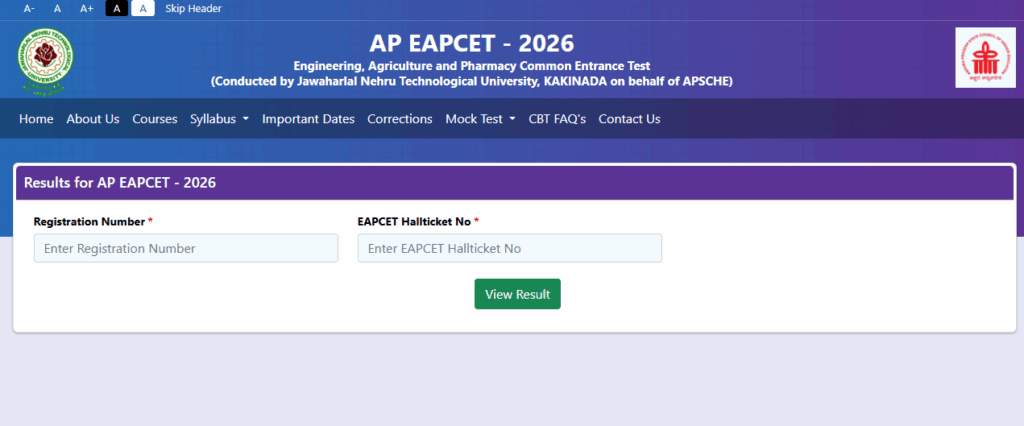Switch to light contrast theme A button
1024x426 pixels.
[x=143, y=8]
